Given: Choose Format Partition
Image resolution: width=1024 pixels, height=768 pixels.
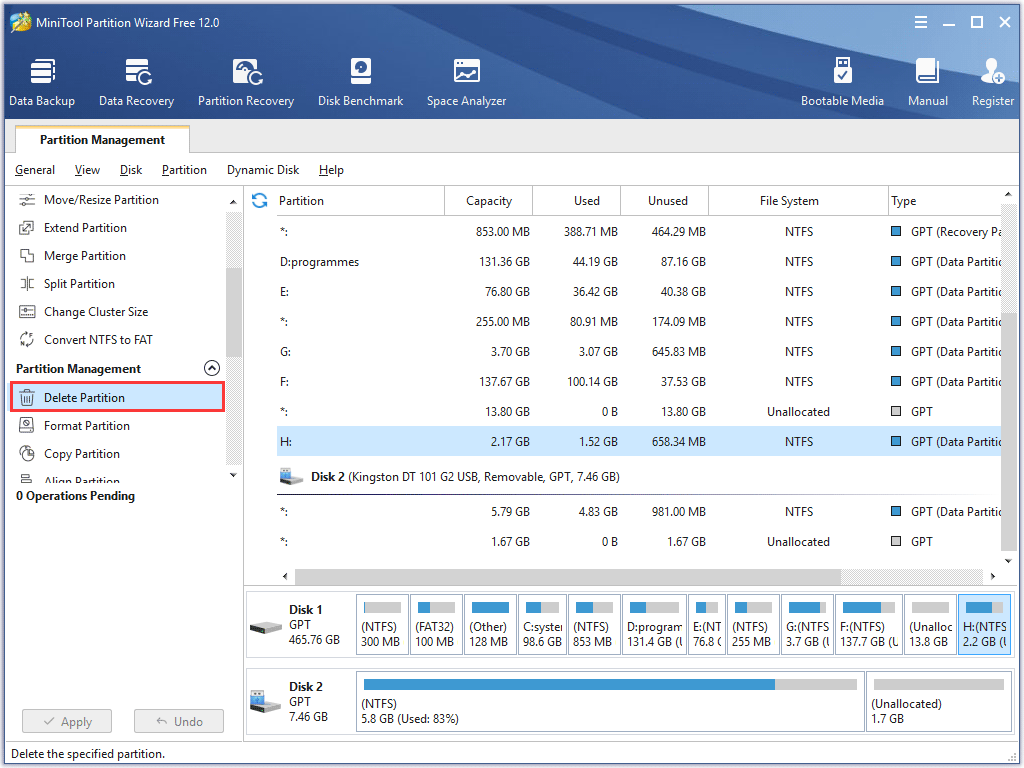Looking at the screenshot, I should point(87,426).
